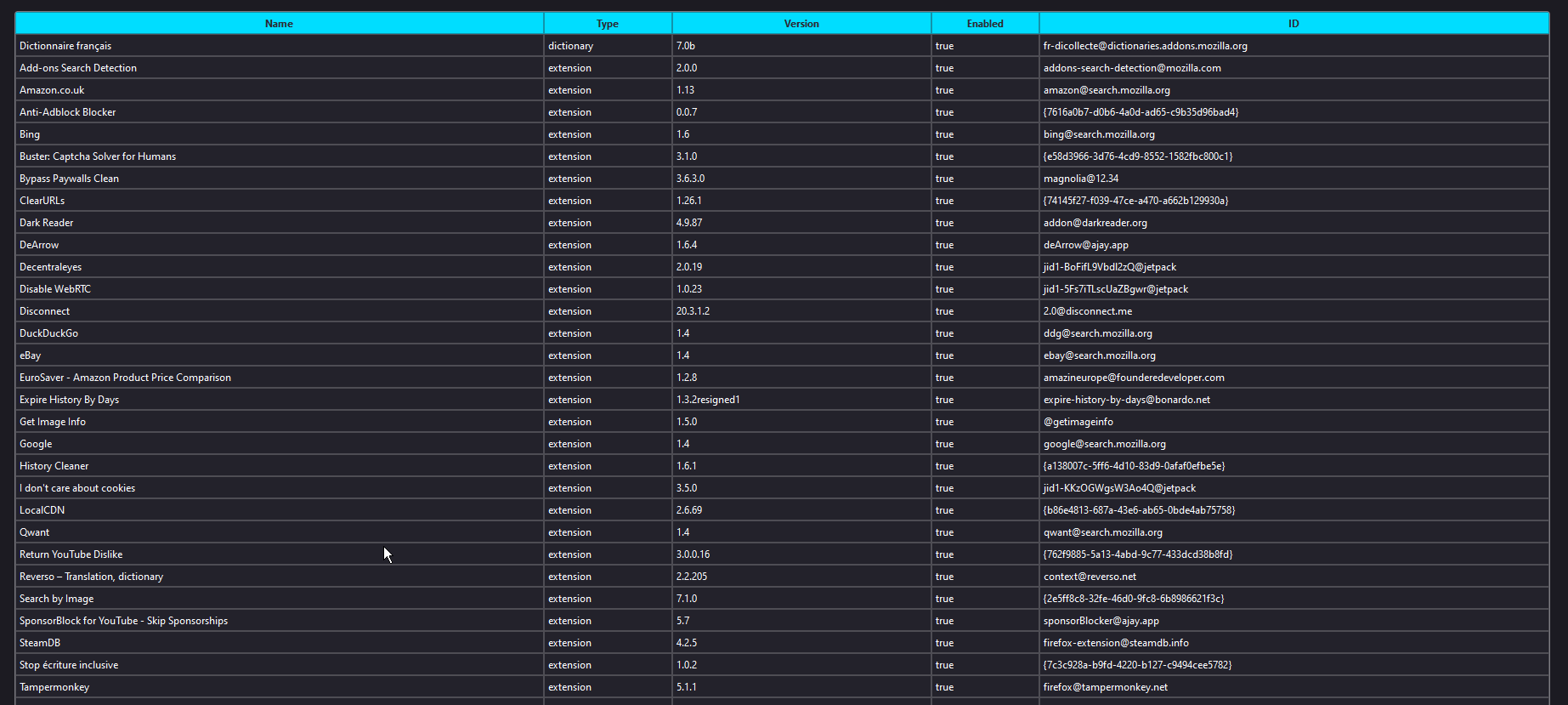
Task: Click version 3.6.3.0 cell
Action: [x=801, y=179]
